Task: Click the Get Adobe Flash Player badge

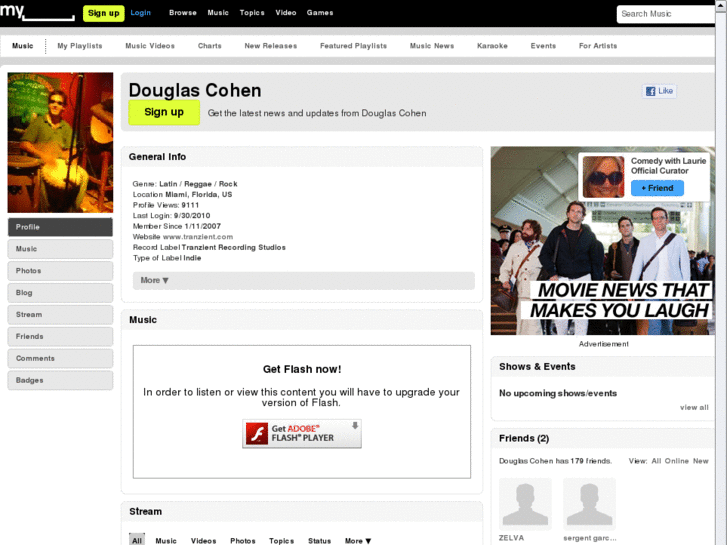Action: pos(302,434)
